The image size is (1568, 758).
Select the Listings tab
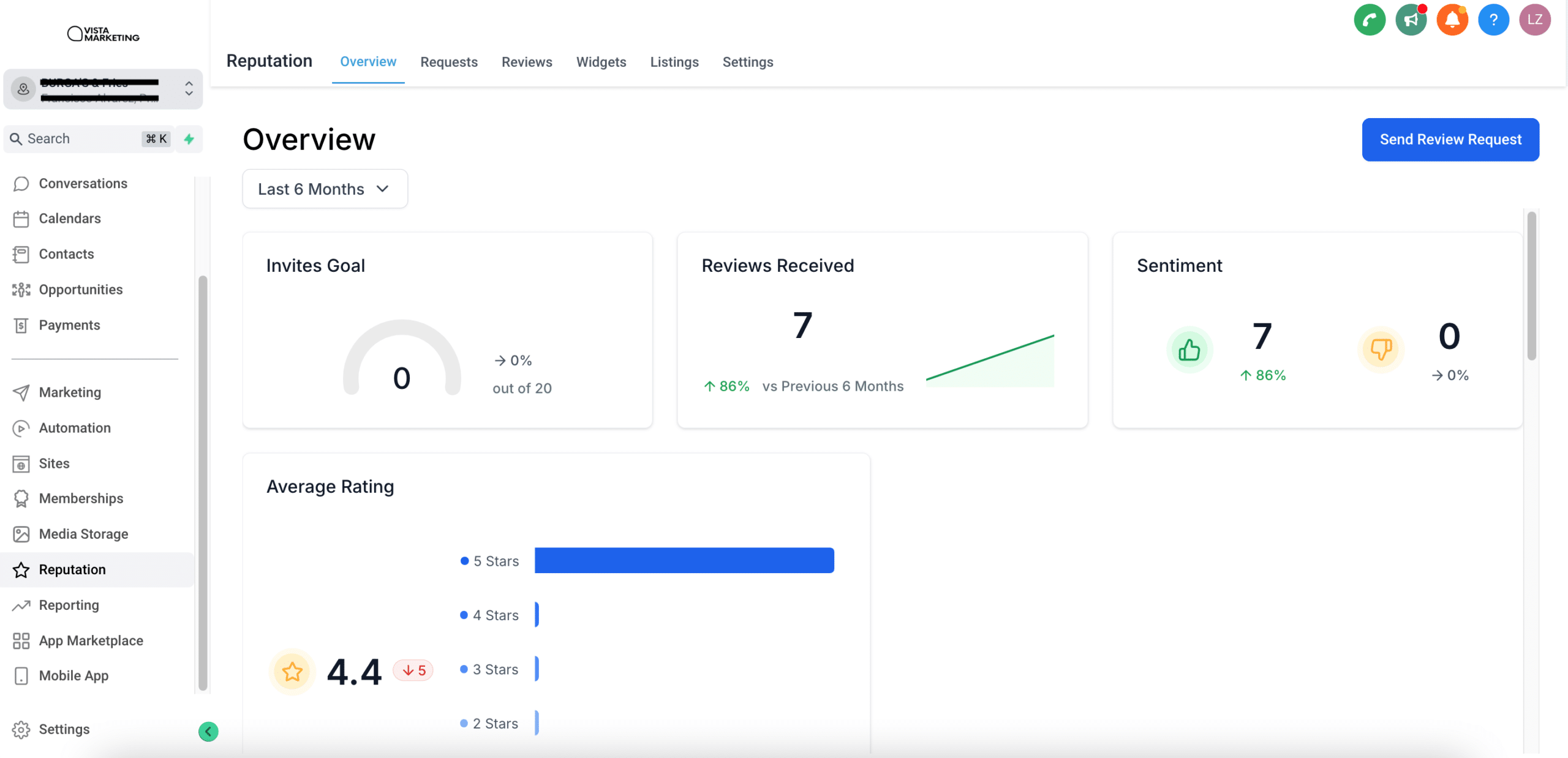click(x=674, y=61)
